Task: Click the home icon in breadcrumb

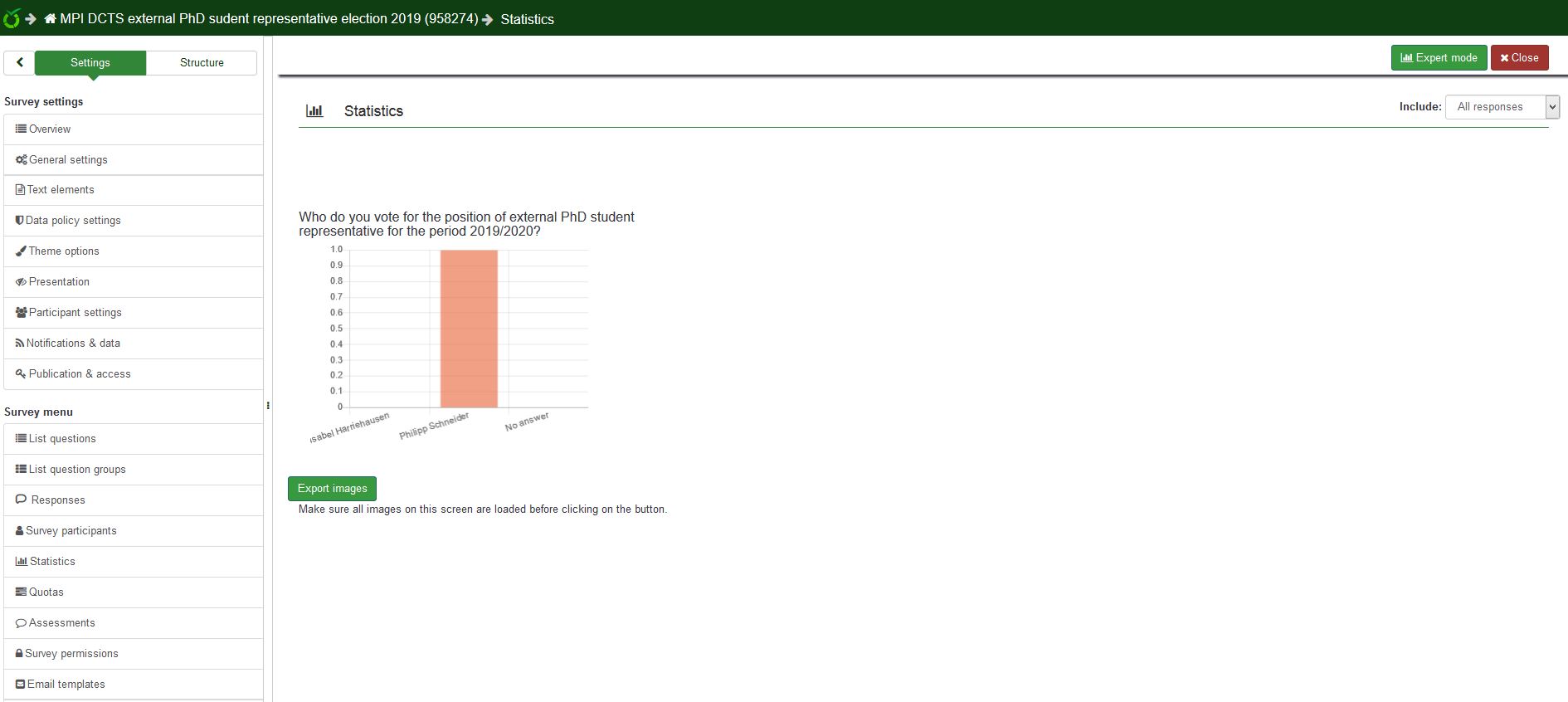Action: coord(50,18)
